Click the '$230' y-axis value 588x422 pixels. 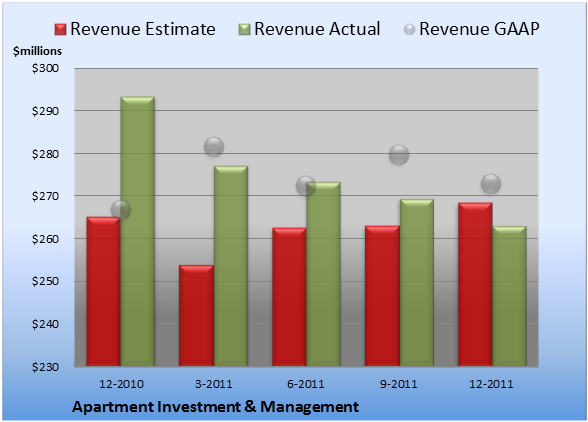(45, 367)
